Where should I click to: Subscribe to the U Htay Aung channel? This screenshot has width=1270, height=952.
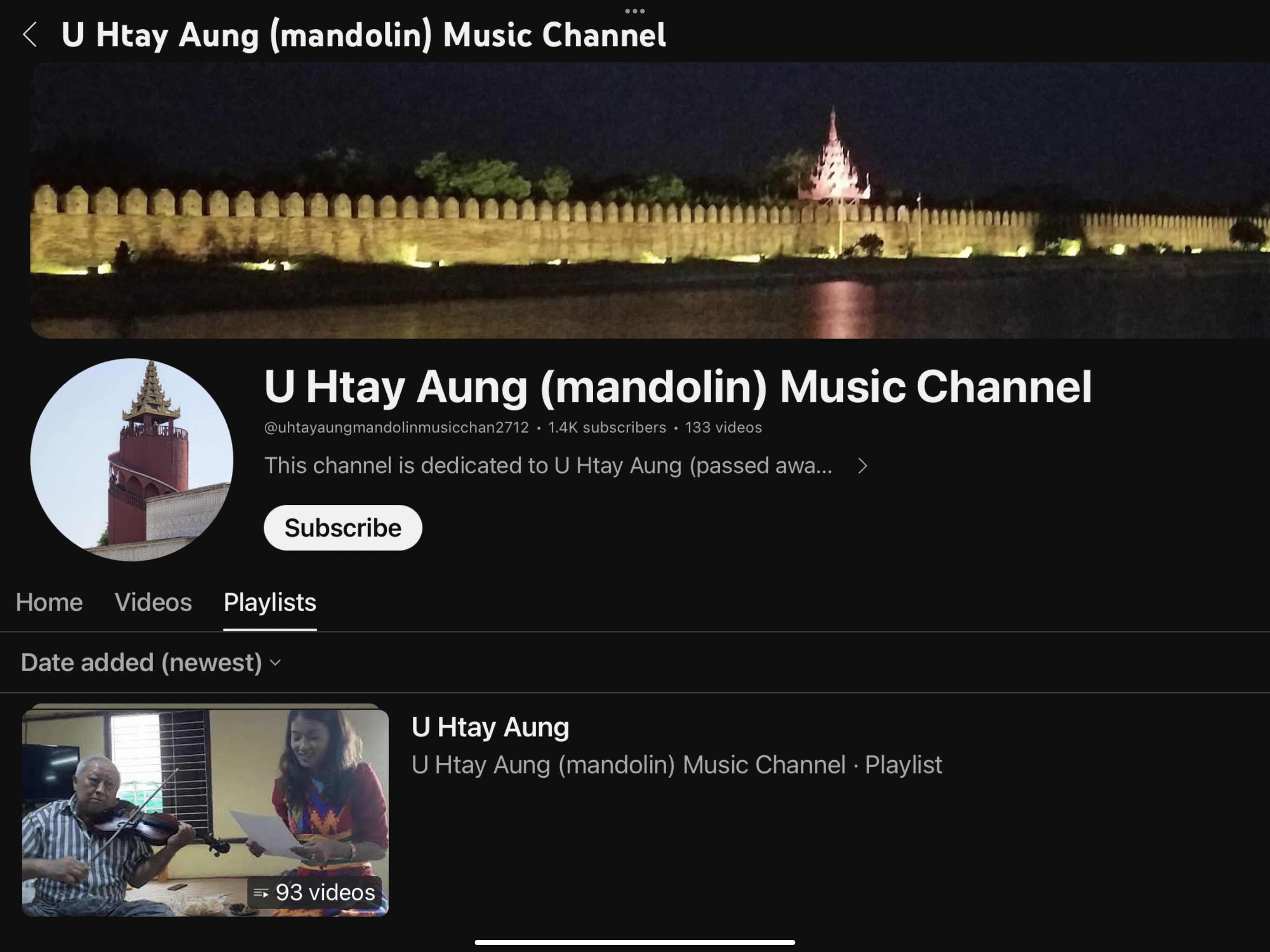[343, 528]
